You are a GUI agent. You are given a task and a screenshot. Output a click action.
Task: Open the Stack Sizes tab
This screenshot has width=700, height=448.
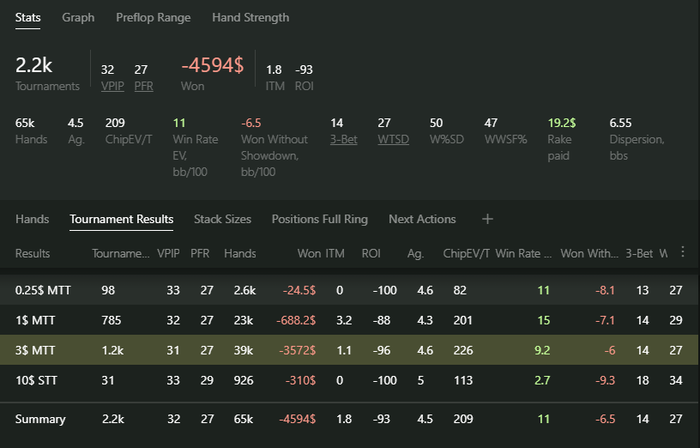(222, 219)
